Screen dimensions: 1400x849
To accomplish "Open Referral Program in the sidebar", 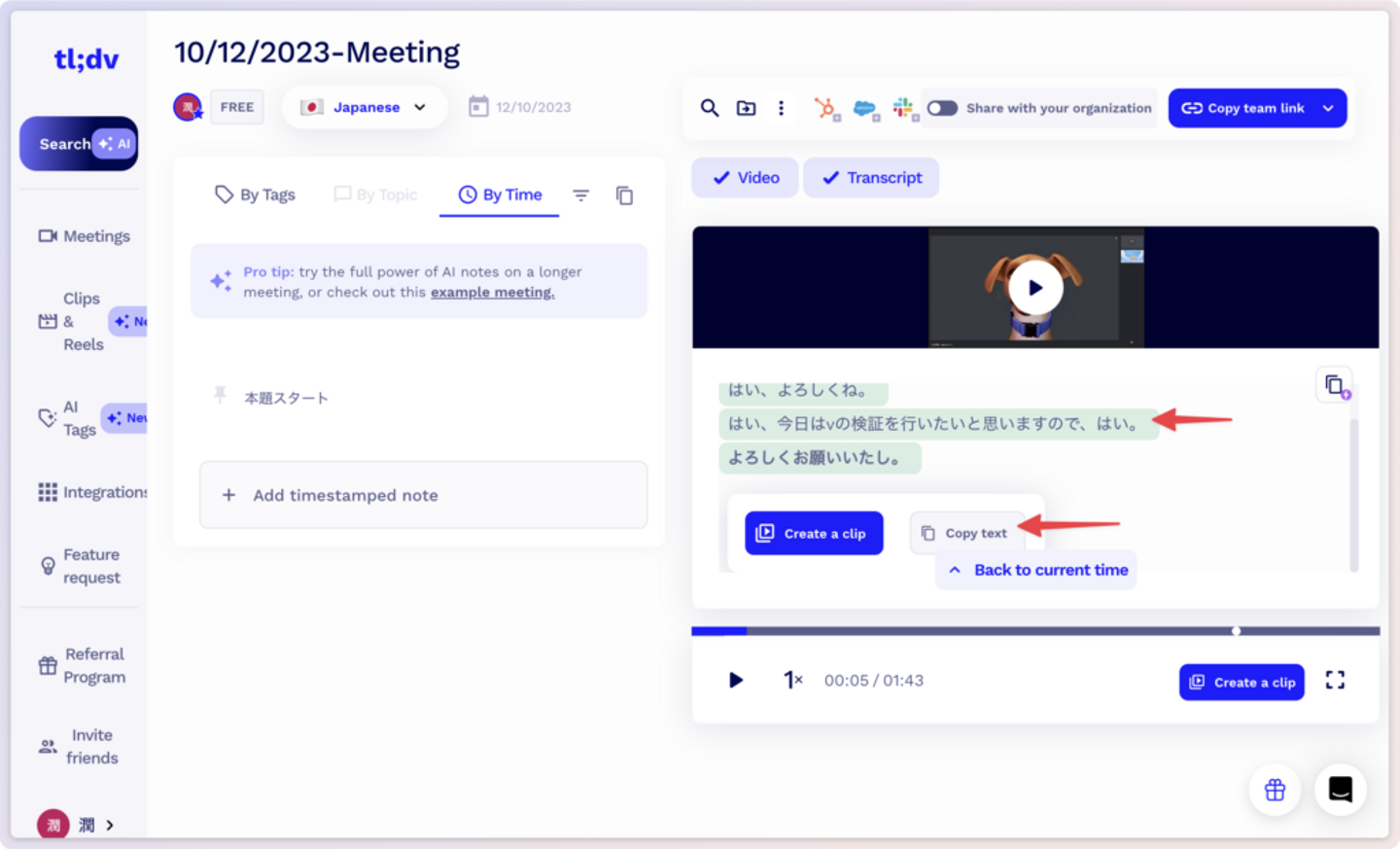I will [x=82, y=665].
